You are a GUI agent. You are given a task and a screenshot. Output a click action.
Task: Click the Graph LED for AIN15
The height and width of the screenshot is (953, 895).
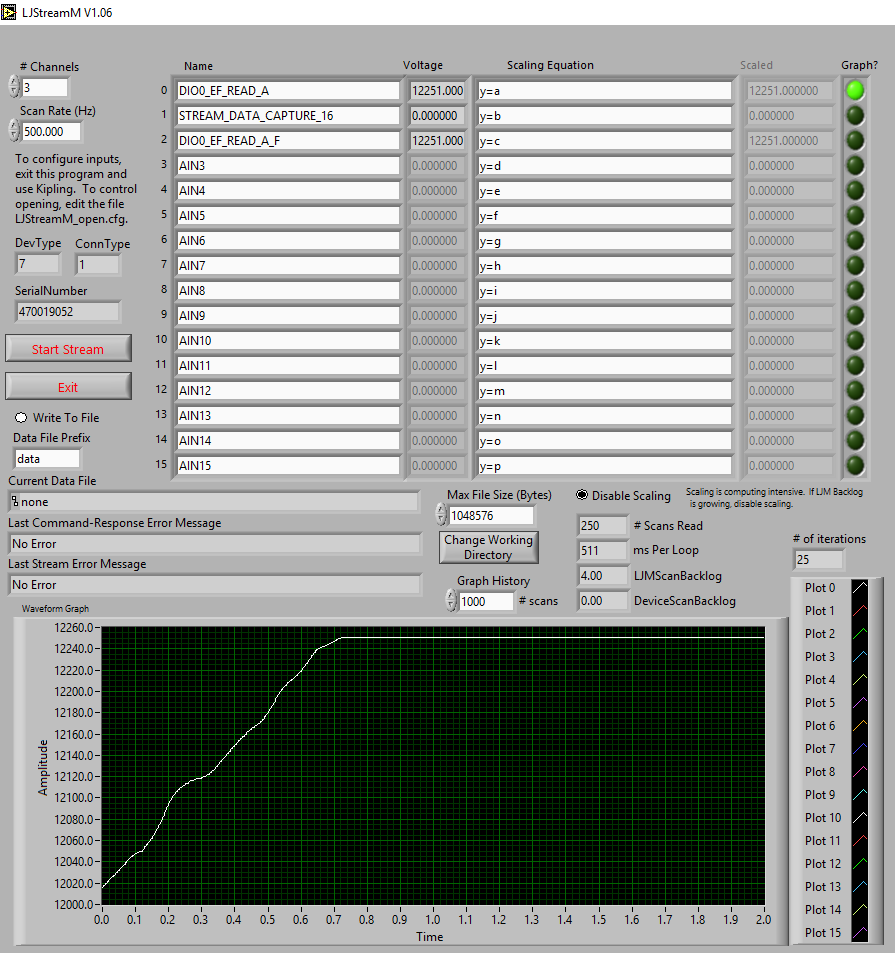(857, 465)
